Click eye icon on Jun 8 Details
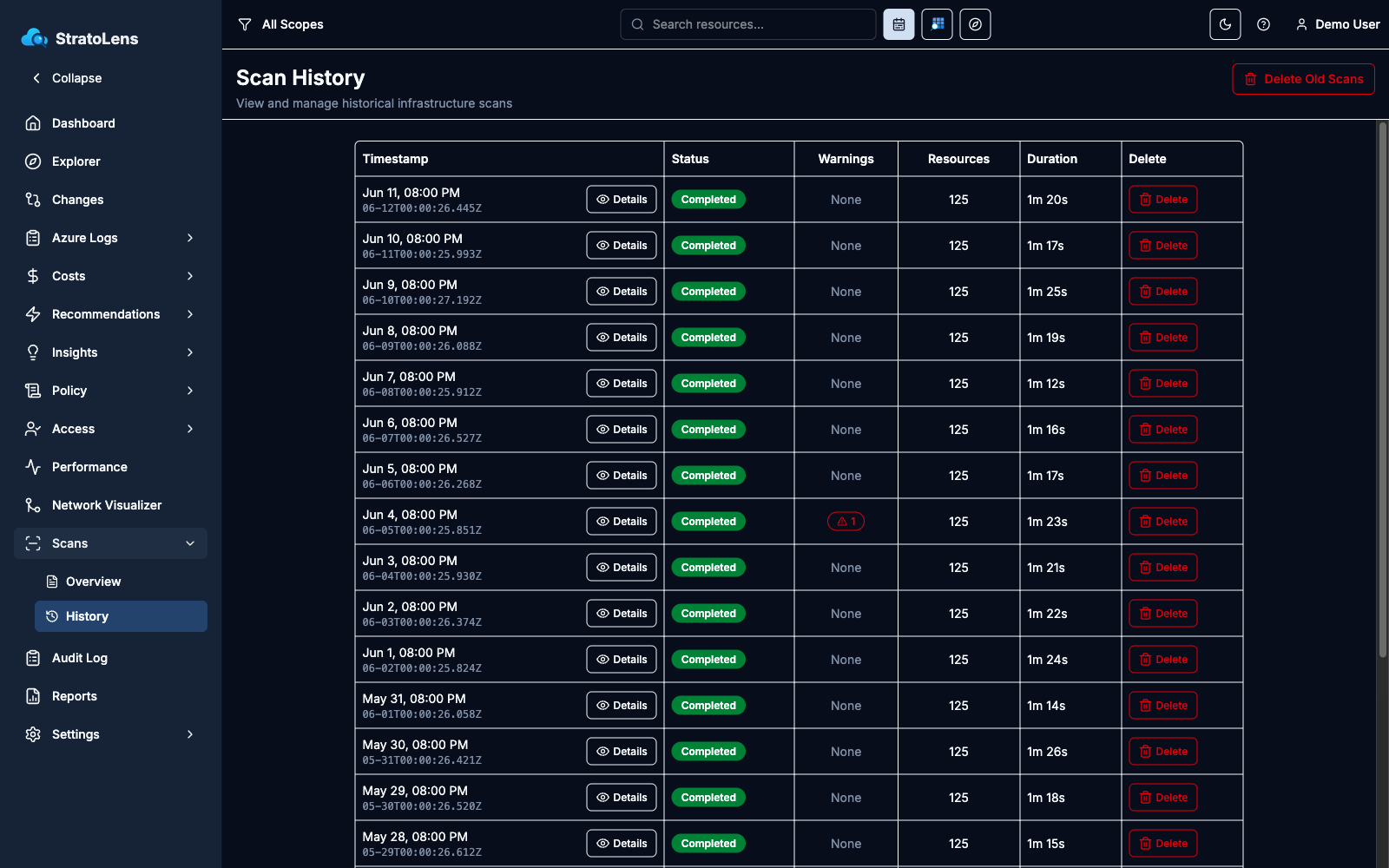The image size is (1389, 868). pyautogui.click(x=602, y=338)
